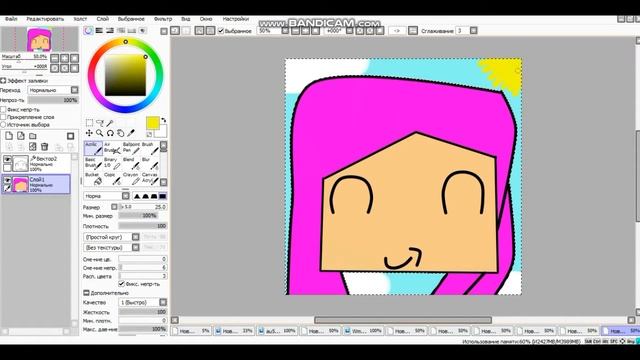
Task: Choose the flattest brush edge shape
Action: [x=162, y=196]
